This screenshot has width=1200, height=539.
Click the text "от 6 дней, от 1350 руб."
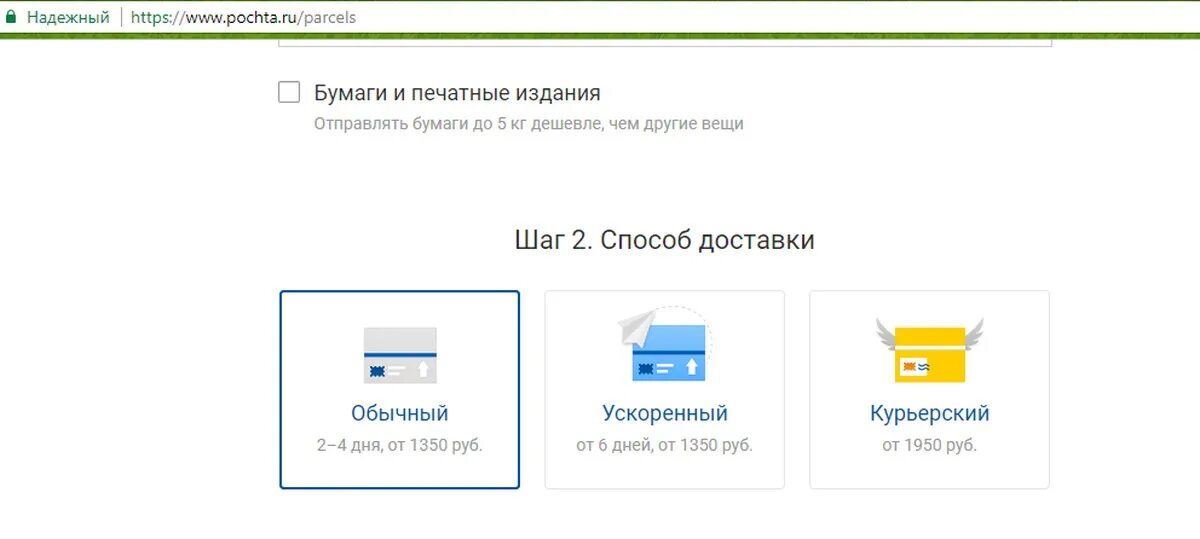[665, 445]
